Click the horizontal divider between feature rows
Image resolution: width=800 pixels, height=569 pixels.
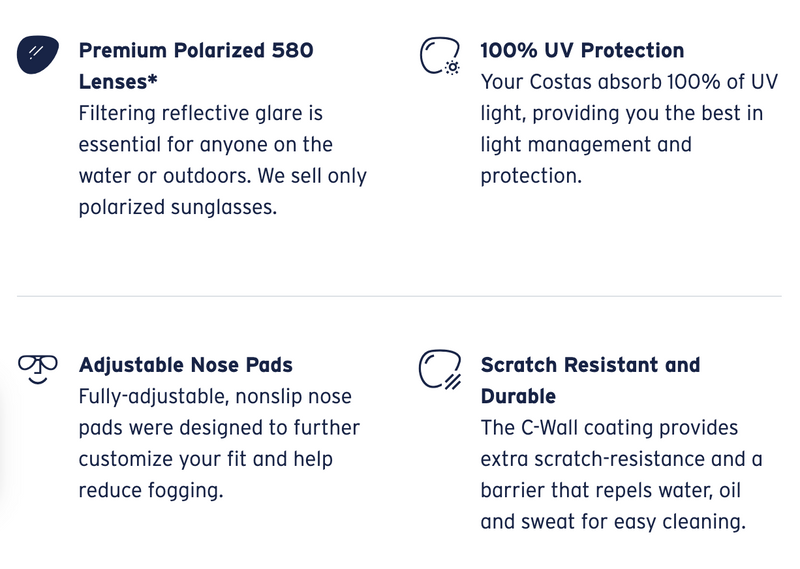pyautogui.click(x=399, y=295)
